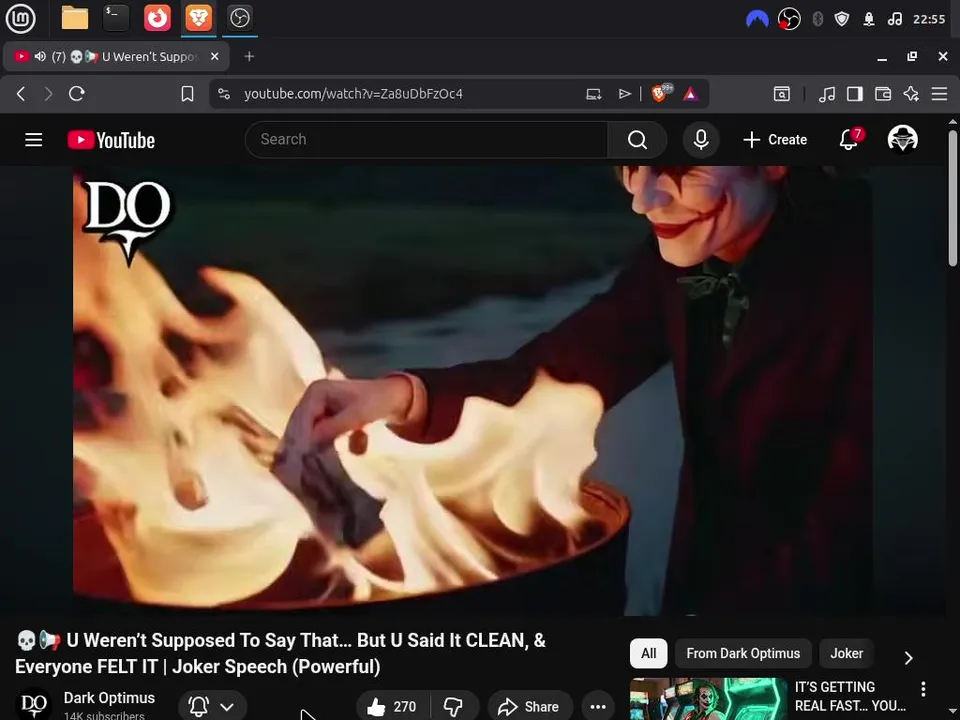Screen dimensions: 960x720
Task: Open the browser search tabs button
Action: click(782, 94)
